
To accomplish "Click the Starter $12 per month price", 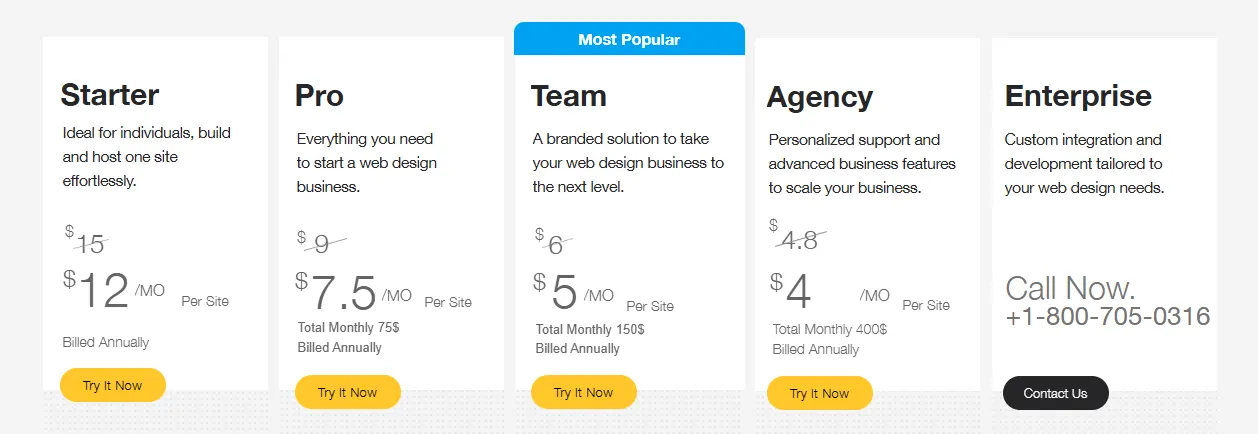I will (x=102, y=291).
